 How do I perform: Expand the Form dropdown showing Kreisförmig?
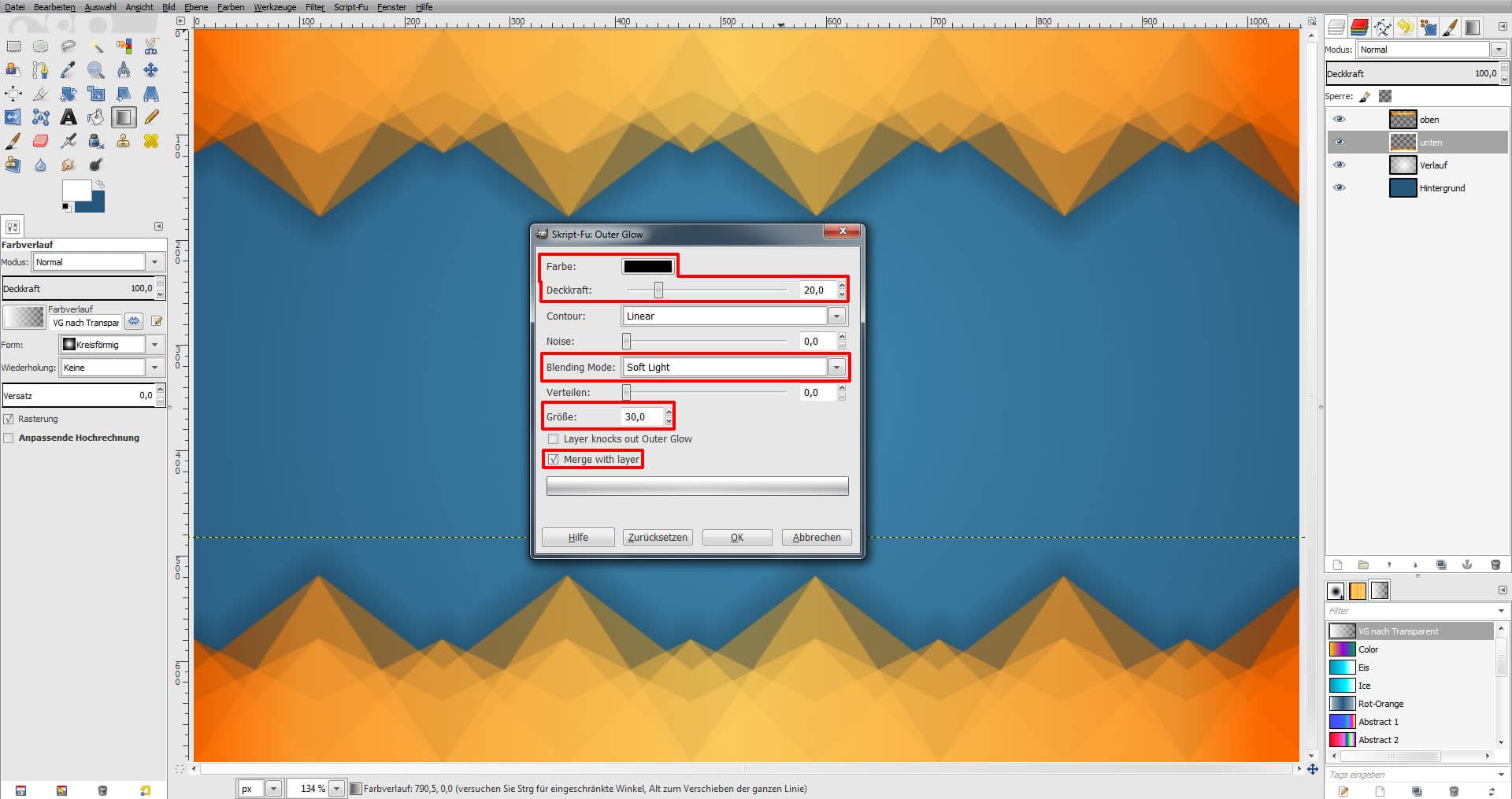pos(154,344)
